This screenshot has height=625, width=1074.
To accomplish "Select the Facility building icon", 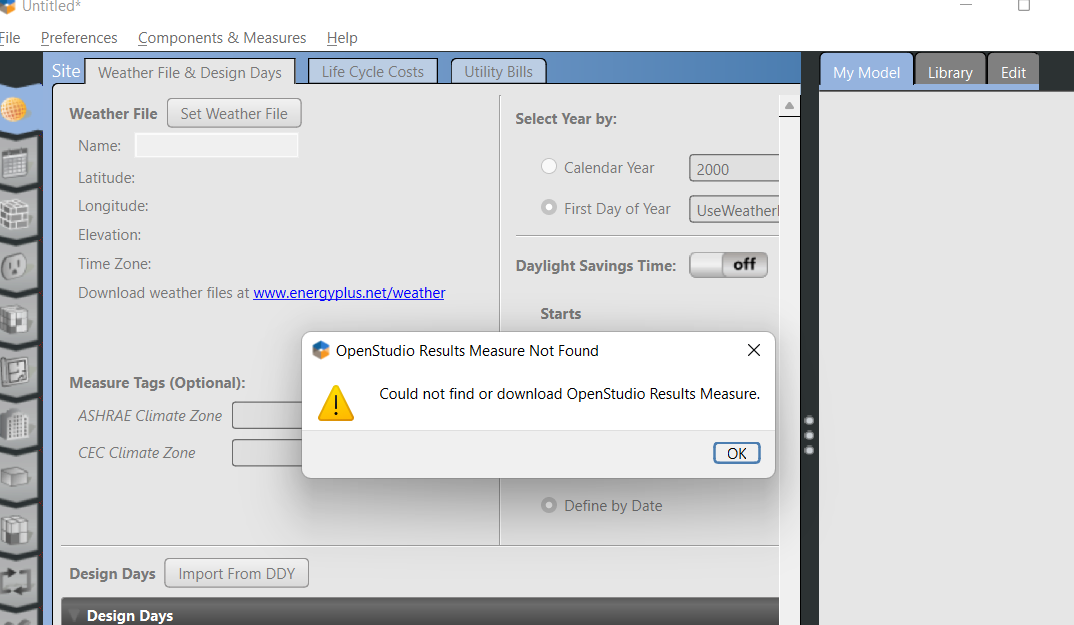I will (18, 424).
